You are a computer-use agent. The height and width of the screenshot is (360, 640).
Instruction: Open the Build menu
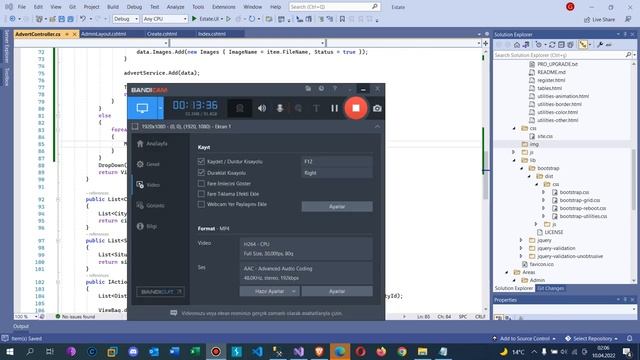point(113,7)
